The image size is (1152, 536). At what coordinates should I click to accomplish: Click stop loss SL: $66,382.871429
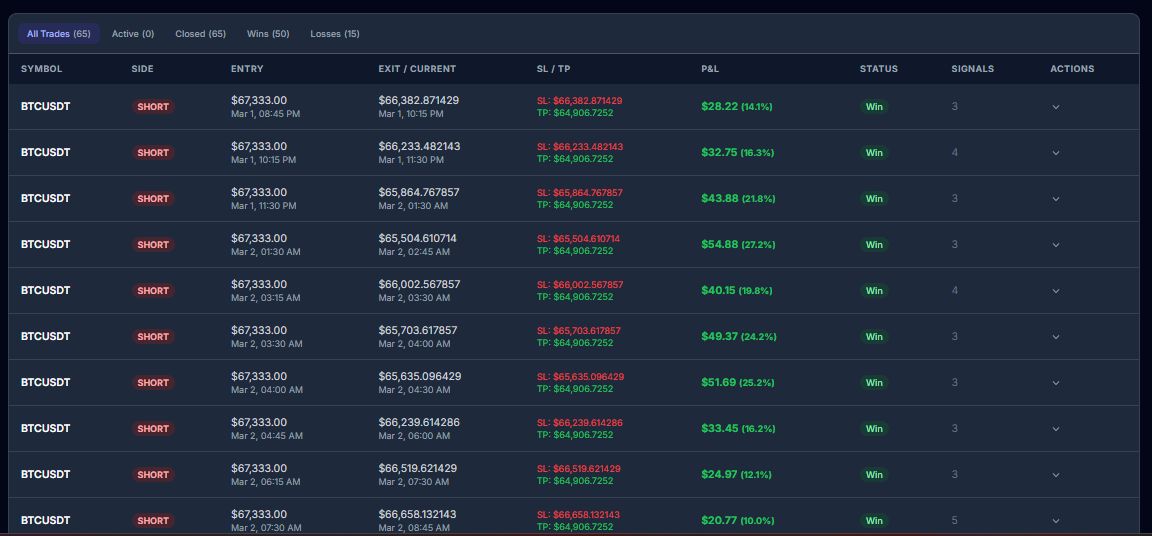coord(580,101)
